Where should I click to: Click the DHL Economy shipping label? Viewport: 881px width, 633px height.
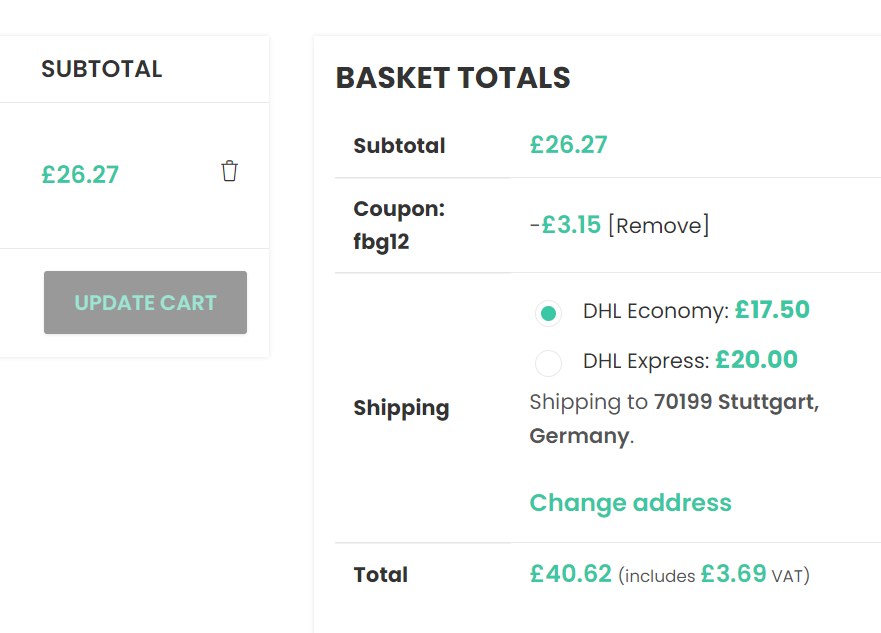(655, 311)
